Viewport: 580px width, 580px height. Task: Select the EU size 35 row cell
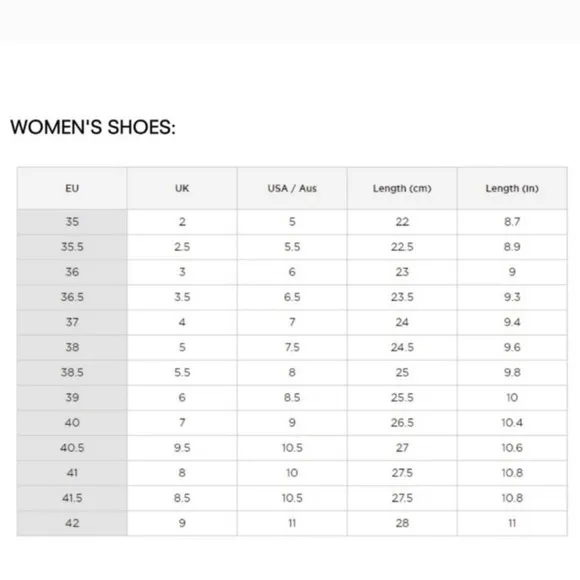click(x=72, y=222)
